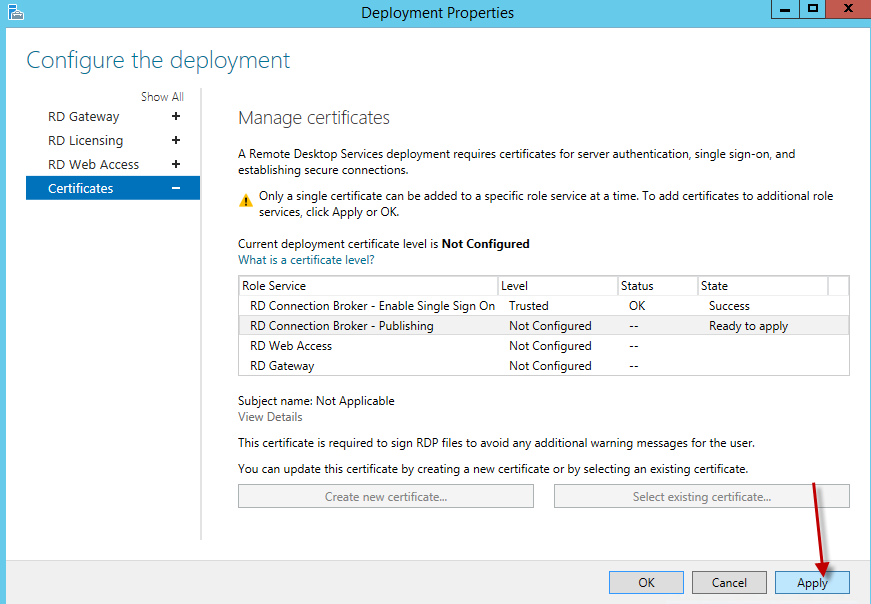The image size is (871, 604).
Task: Click the Show All link
Action: tap(162, 97)
